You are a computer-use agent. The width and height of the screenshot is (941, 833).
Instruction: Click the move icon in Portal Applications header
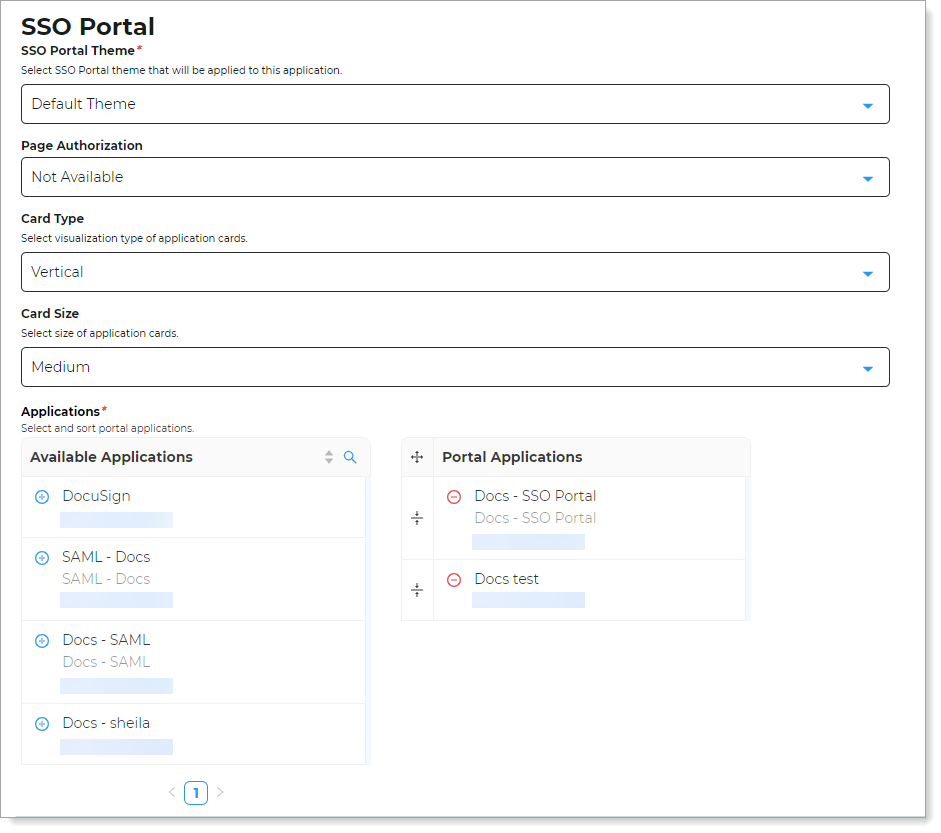point(417,457)
